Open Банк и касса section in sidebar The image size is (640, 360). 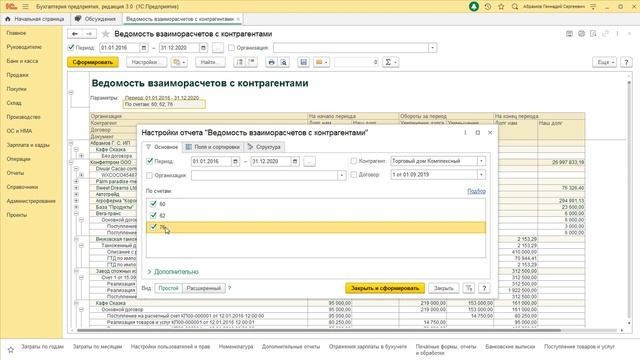click(x=22, y=61)
